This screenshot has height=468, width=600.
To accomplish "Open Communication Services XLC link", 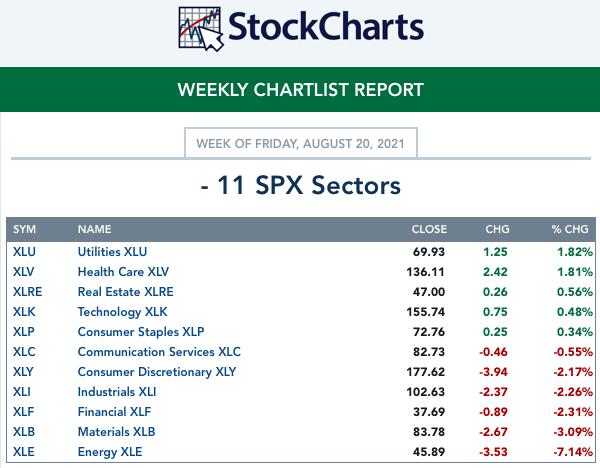I will point(159,352).
